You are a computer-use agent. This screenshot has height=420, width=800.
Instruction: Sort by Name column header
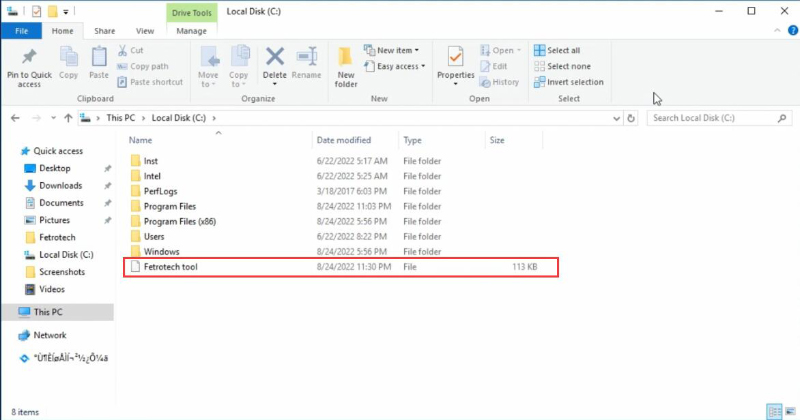140,140
